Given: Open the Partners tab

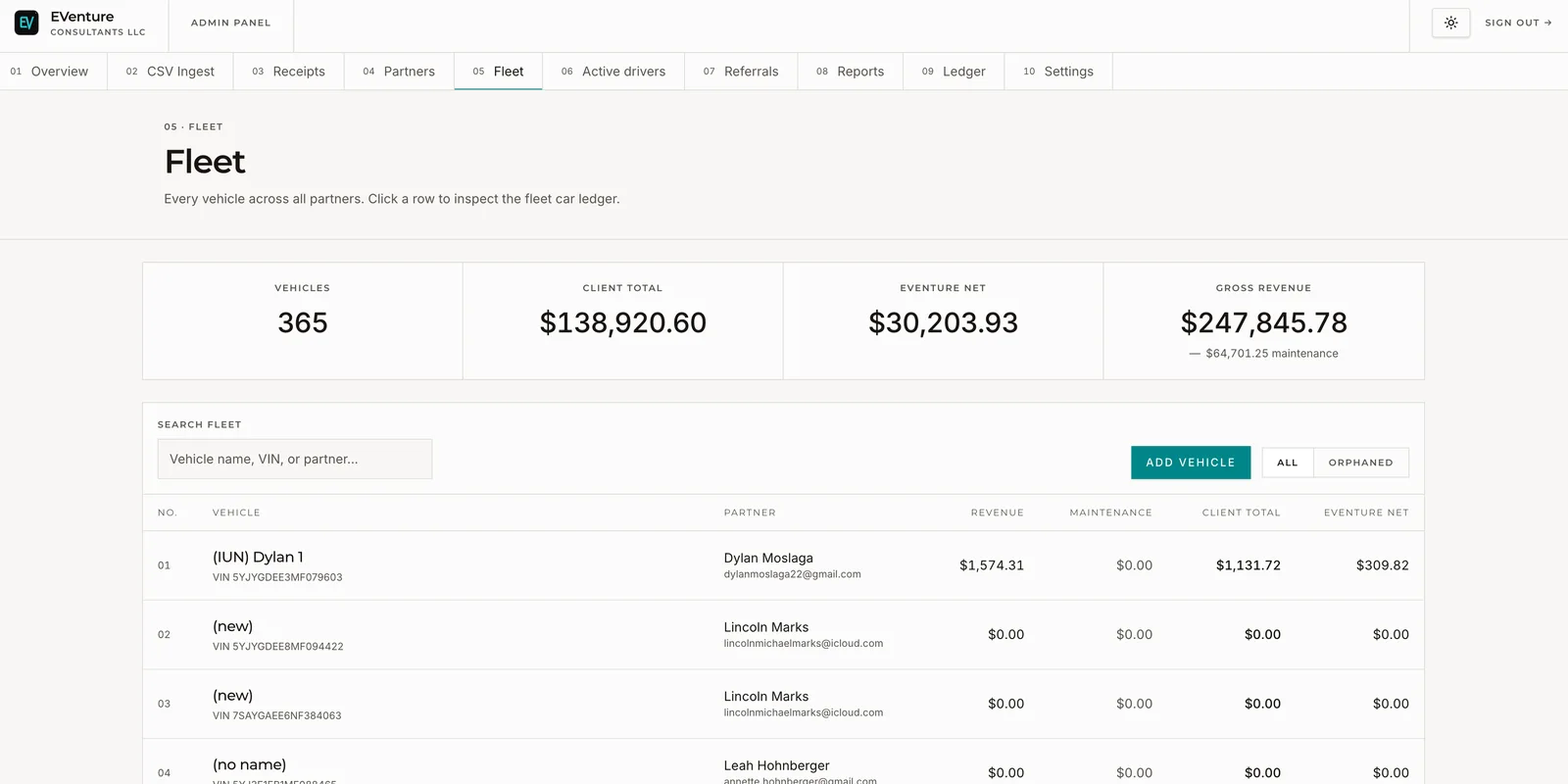Looking at the screenshot, I should click(x=399, y=72).
